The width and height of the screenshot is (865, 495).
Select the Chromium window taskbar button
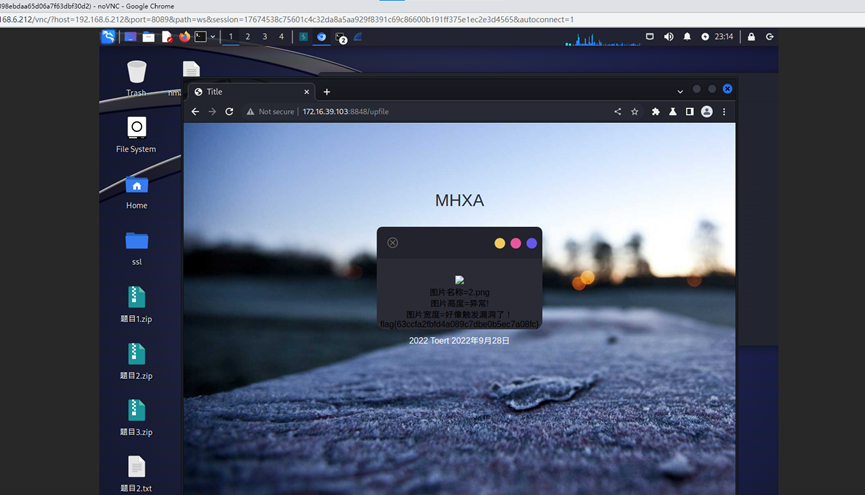tap(322, 37)
